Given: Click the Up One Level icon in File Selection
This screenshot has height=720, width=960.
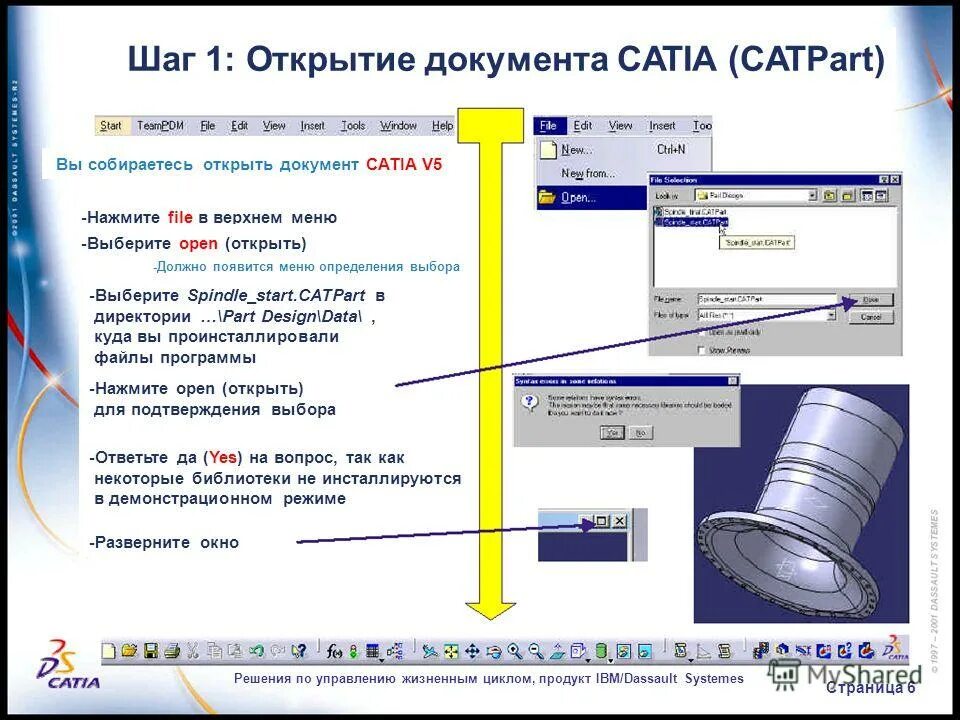Looking at the screenshot, I should 831,195.
